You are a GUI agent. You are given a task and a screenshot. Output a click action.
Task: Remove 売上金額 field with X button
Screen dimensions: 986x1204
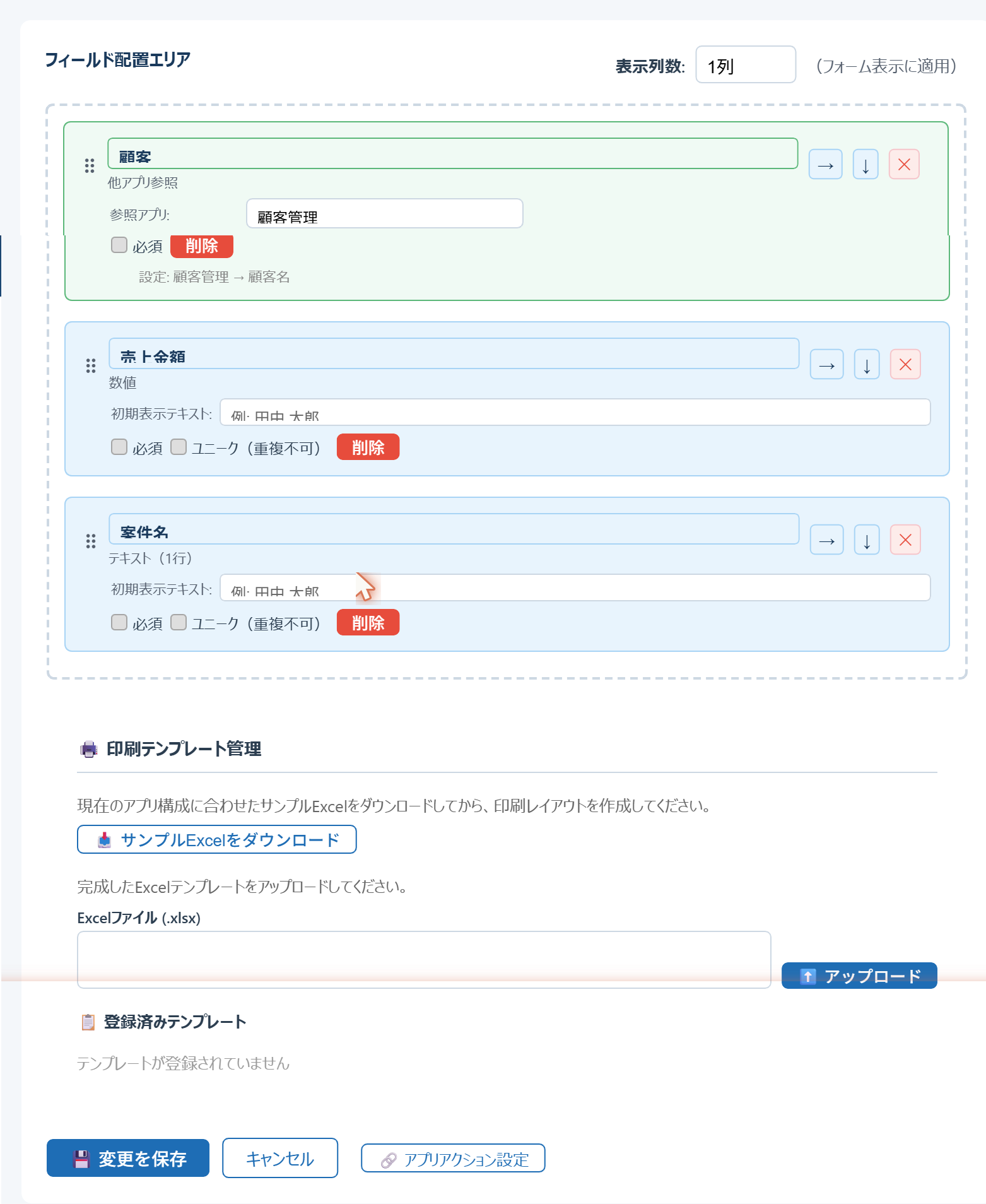click(905, 365)
